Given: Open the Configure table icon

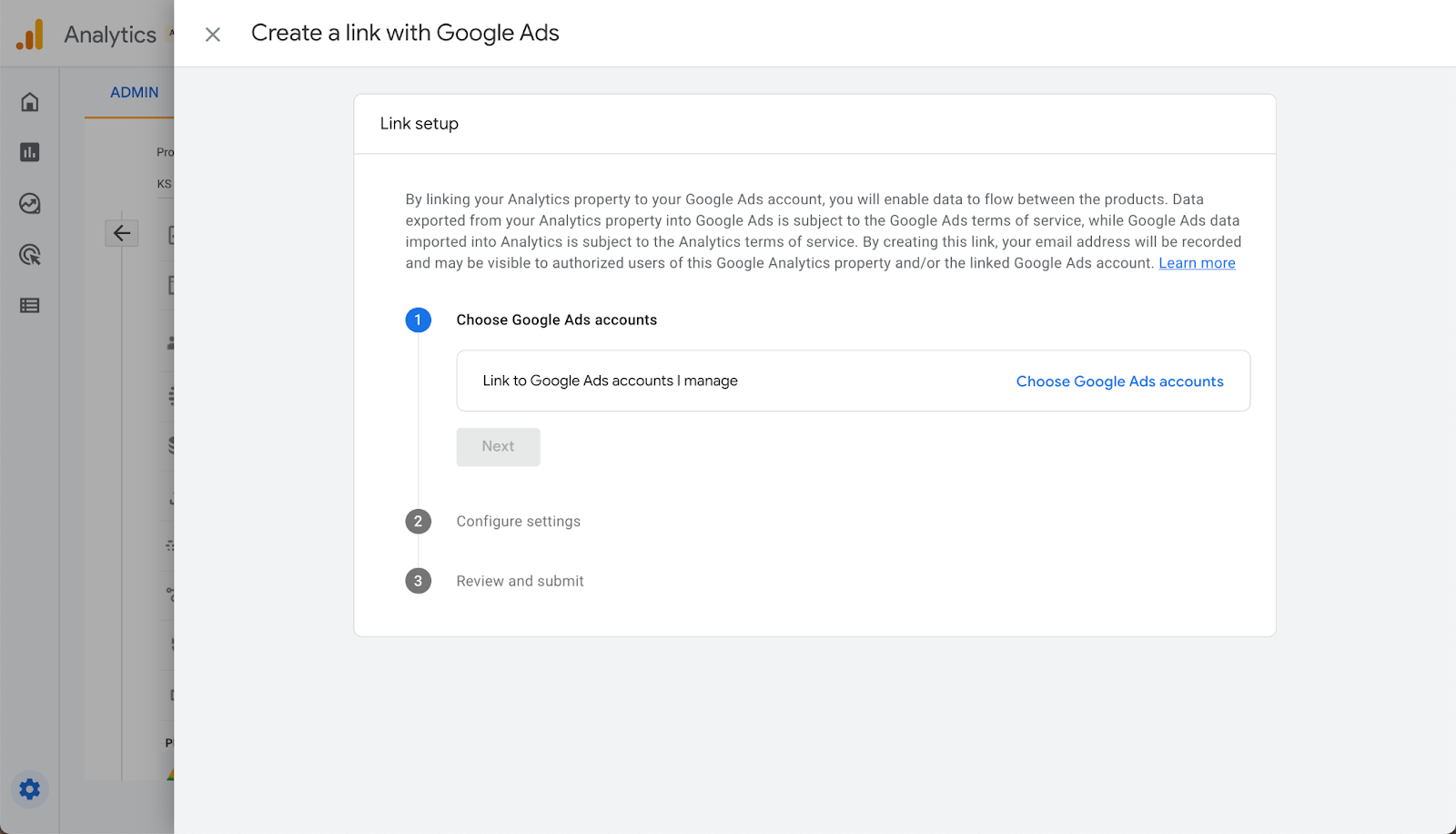Looking at the screenshot, I should point(30,306).
